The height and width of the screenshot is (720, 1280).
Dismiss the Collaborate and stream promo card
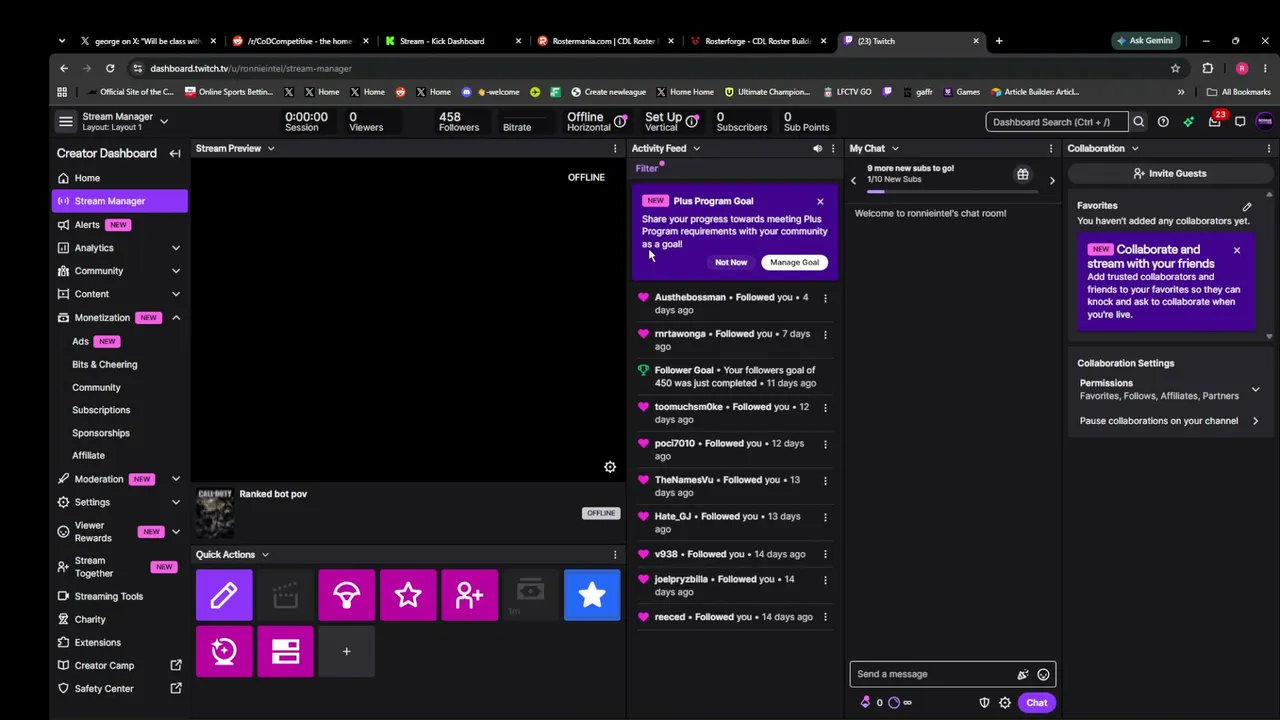pyautogui.click(x=1237, y=250)
